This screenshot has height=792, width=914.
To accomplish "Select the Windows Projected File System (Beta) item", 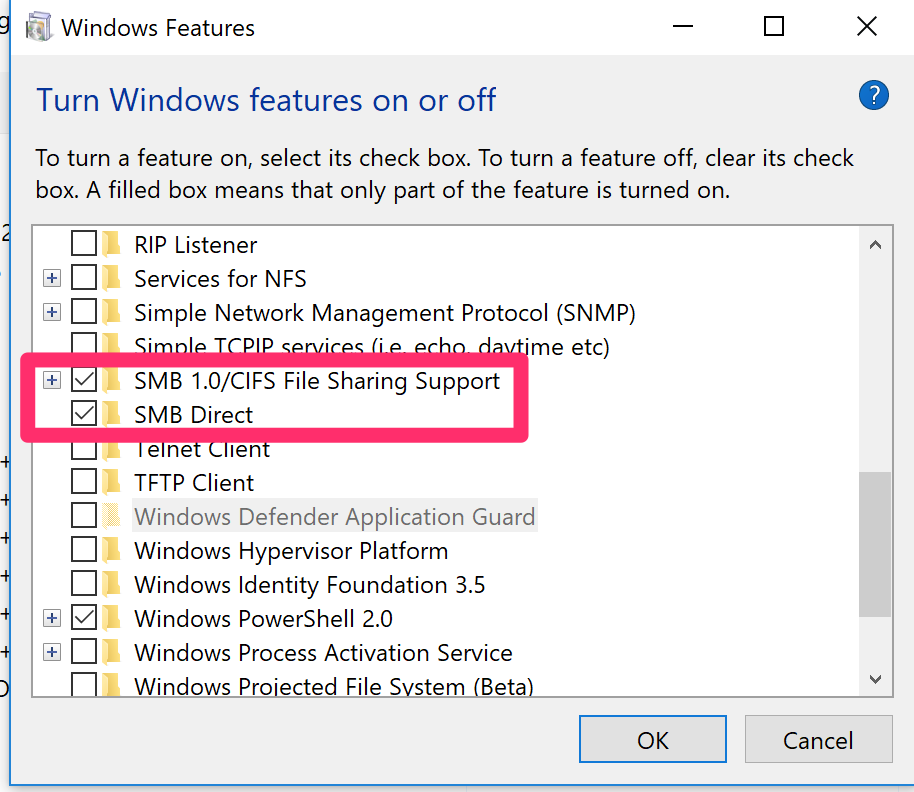I will click(333, 686).
